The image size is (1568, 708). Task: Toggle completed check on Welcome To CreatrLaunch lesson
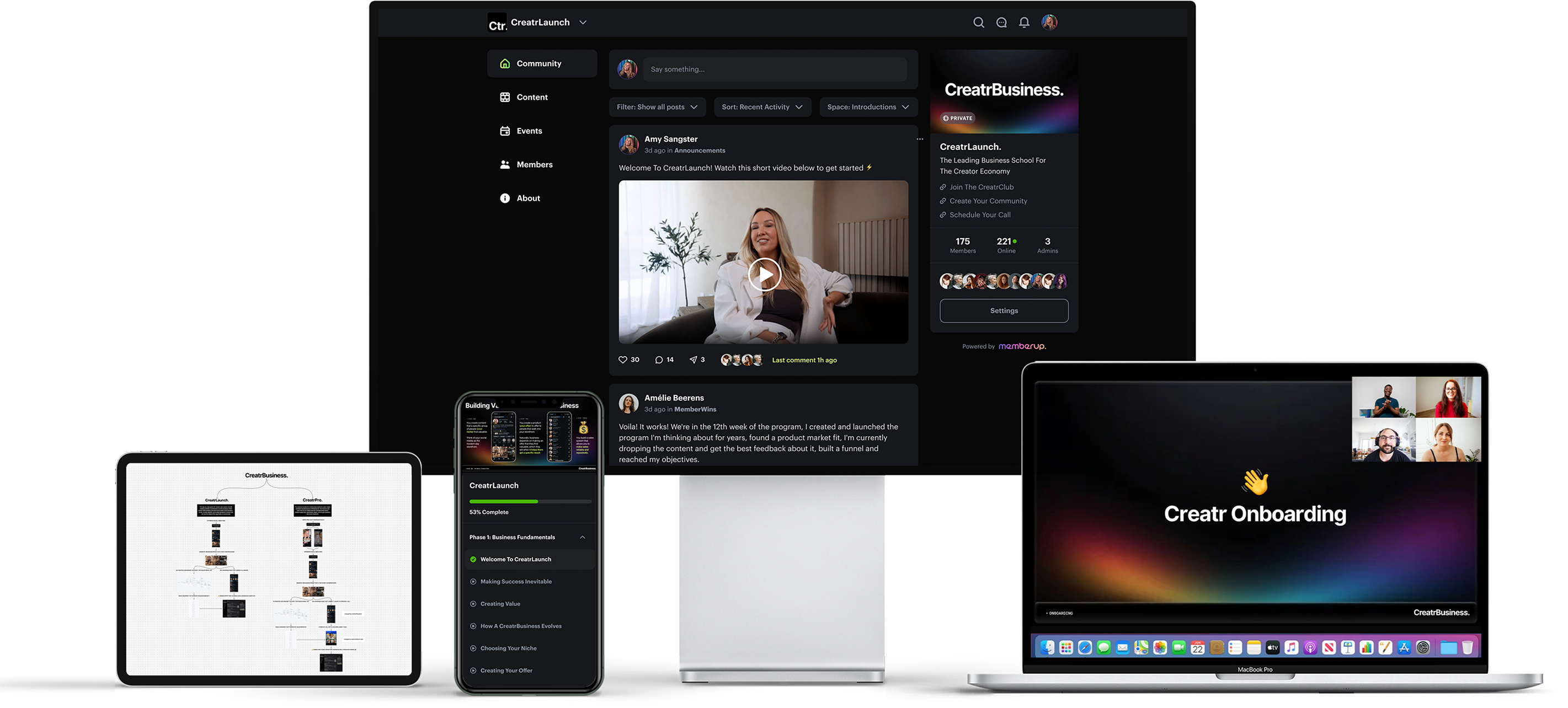pyautogui.click(x=473, y=560)
